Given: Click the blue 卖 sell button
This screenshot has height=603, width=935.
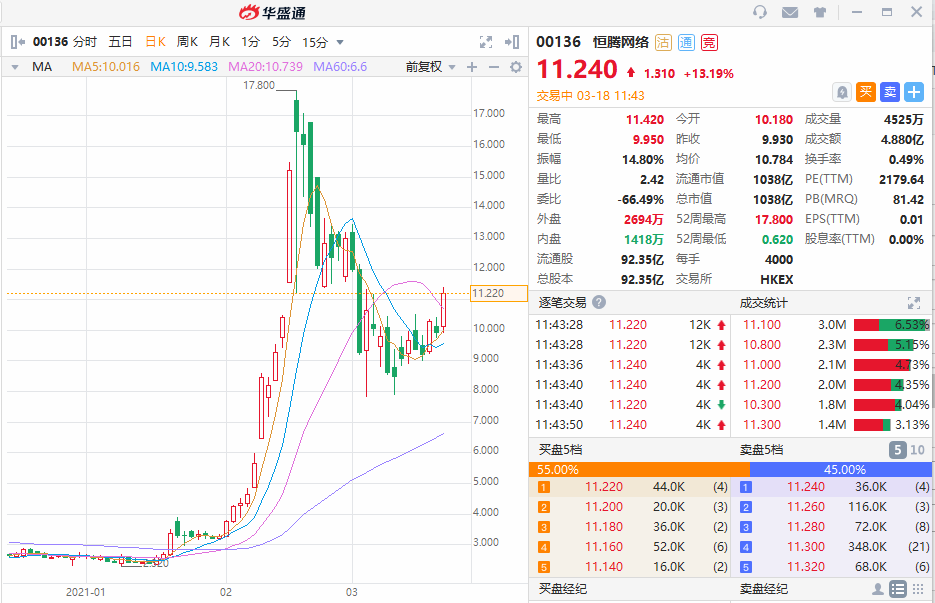Looking at the screenshot, I should click(890, 92).
